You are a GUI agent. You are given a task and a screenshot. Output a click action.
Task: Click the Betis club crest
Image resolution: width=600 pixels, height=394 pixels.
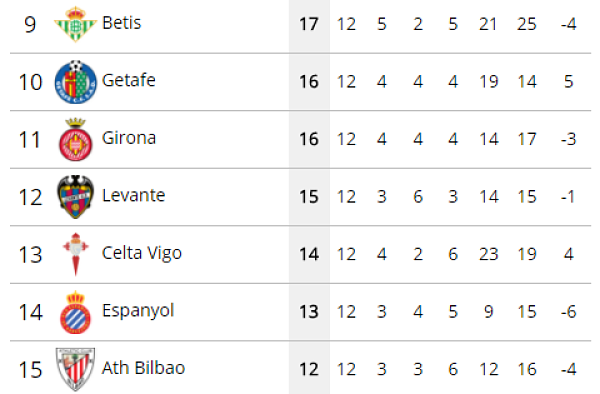(x=75, y=24)
